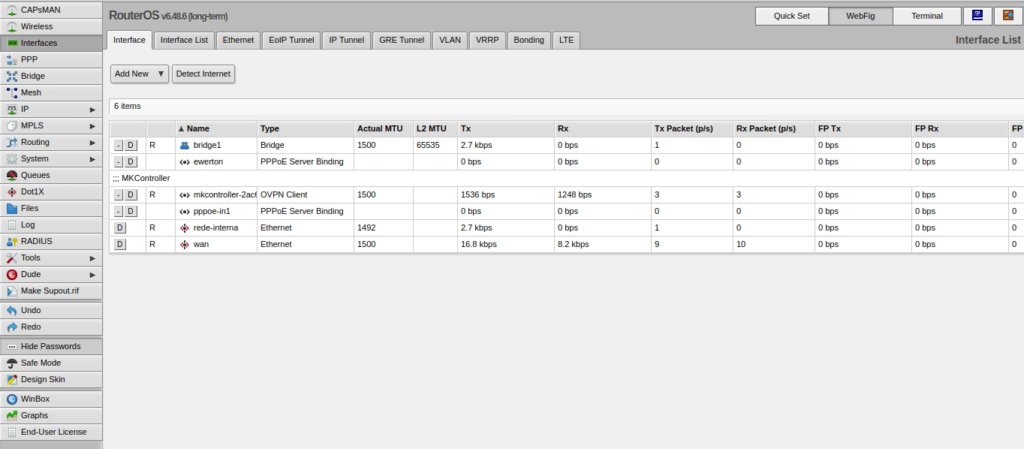Open RADIUS settings in the sidebar
Viewport: 1024px width, 449px height.
click(x=51, y=241)
